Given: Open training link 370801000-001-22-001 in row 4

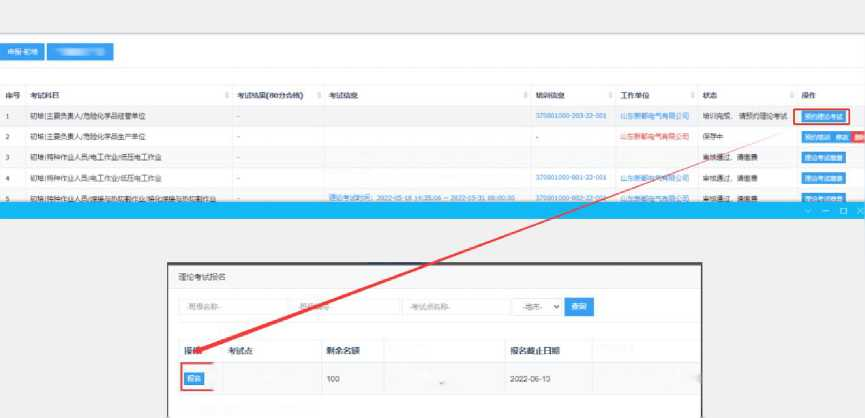Looking at the screenshot, I should [x=571, y=178].
